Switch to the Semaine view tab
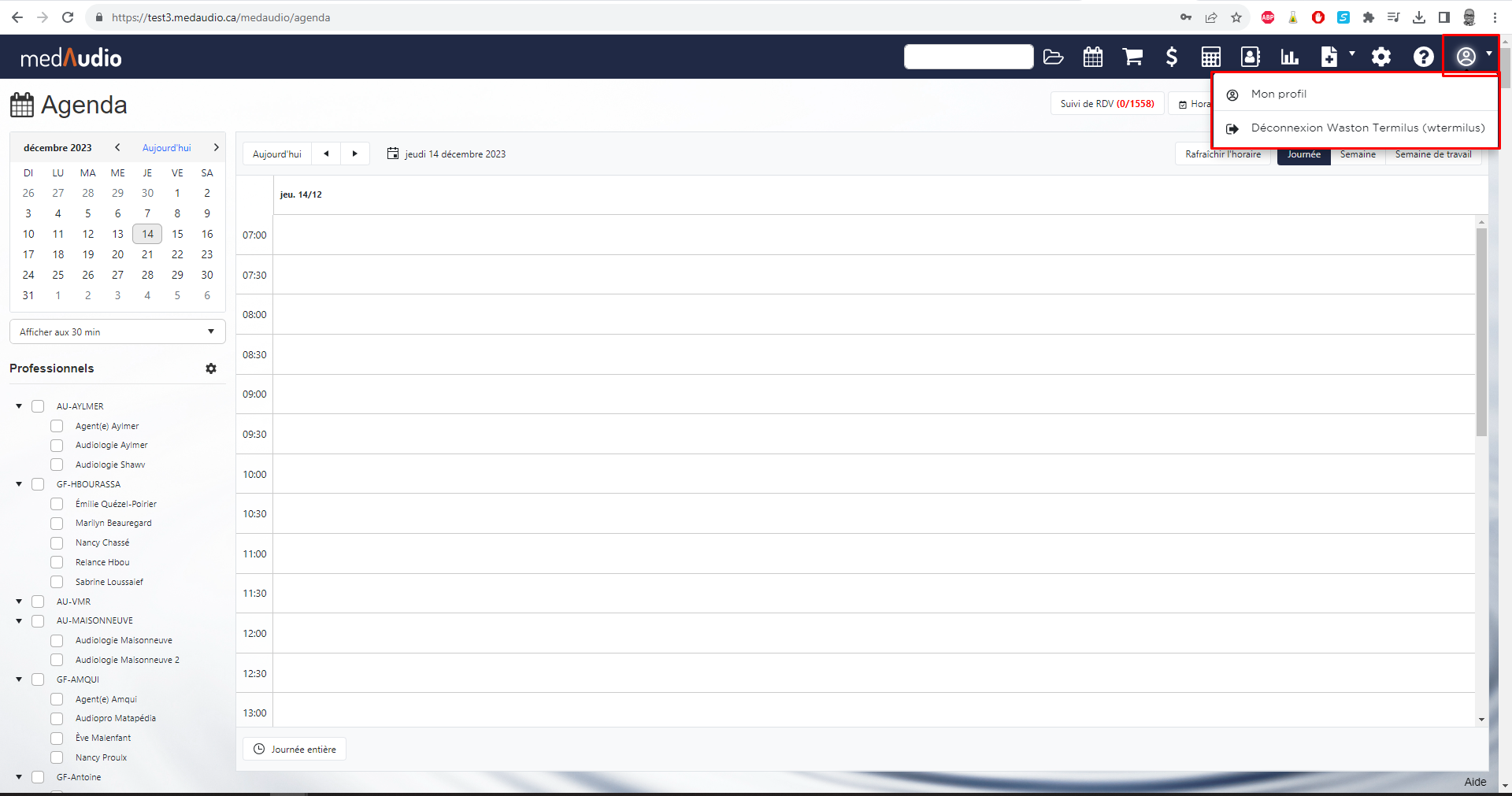 pos(1358,154)
